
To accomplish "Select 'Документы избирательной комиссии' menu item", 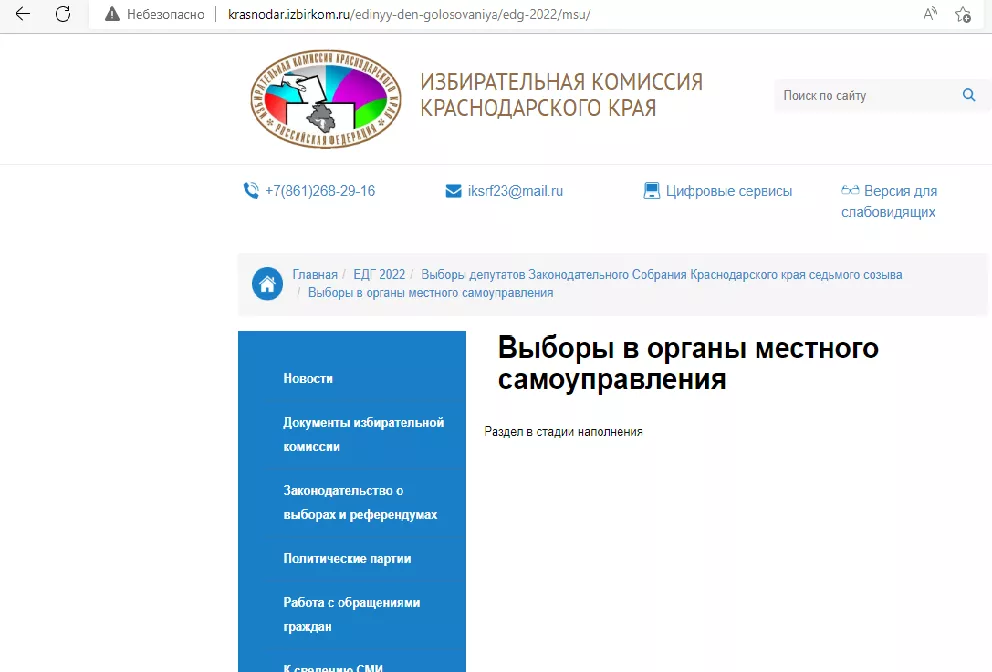I will point(363,434).
